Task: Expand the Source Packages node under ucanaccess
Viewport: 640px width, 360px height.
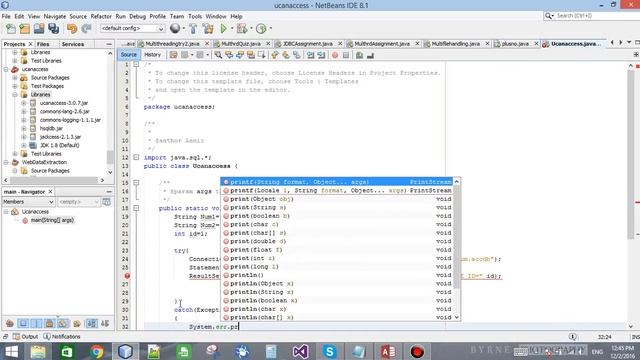Action: point(15,78)
